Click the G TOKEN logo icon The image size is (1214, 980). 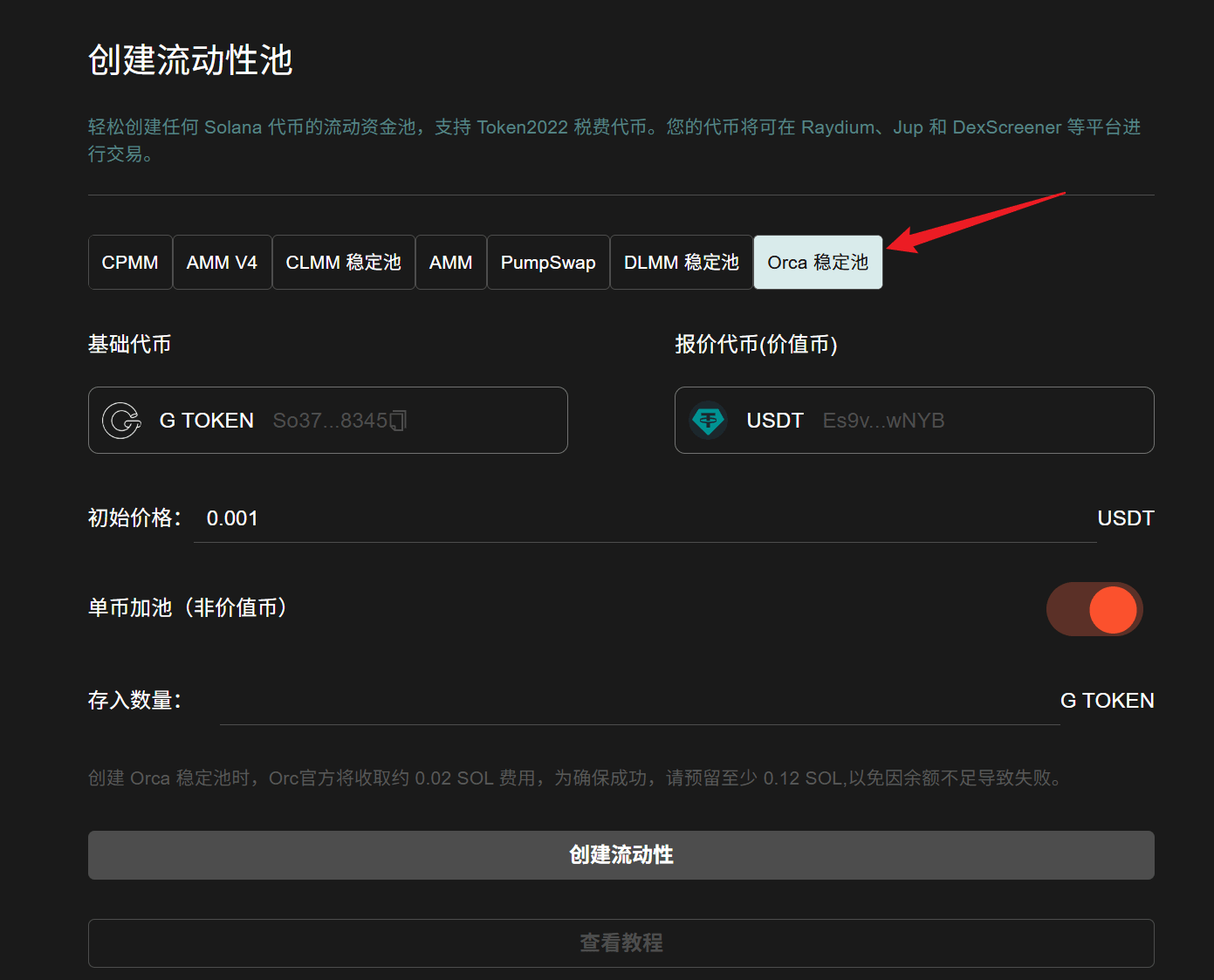click(x=121, y=421)
